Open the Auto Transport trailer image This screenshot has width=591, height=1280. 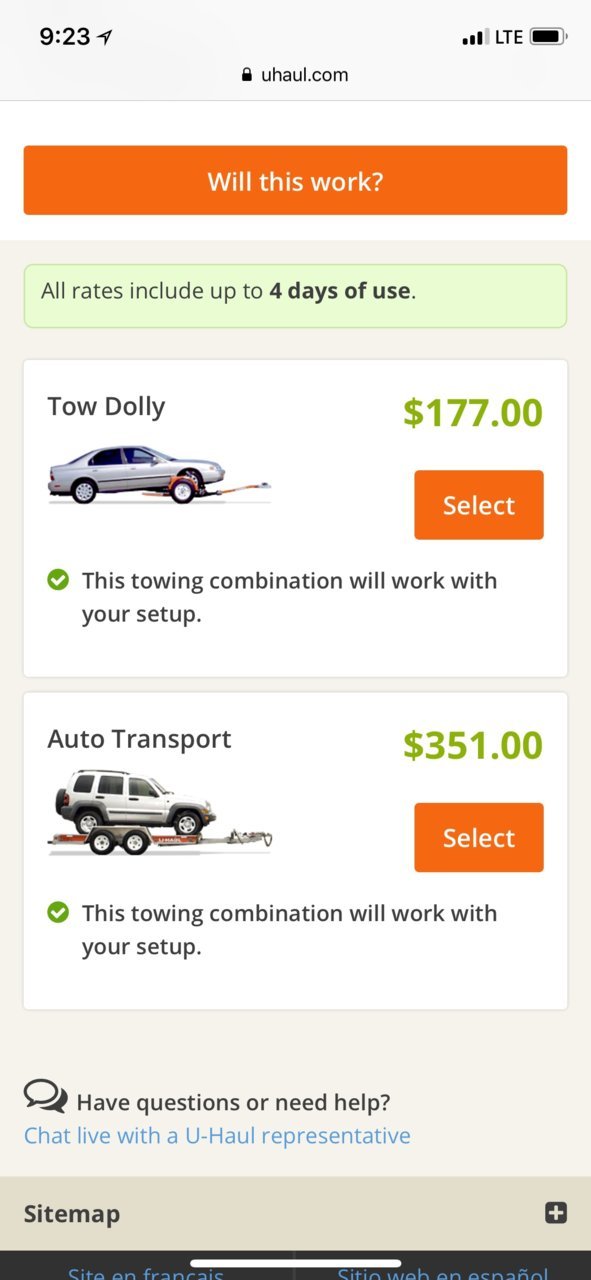click(159, 812)
